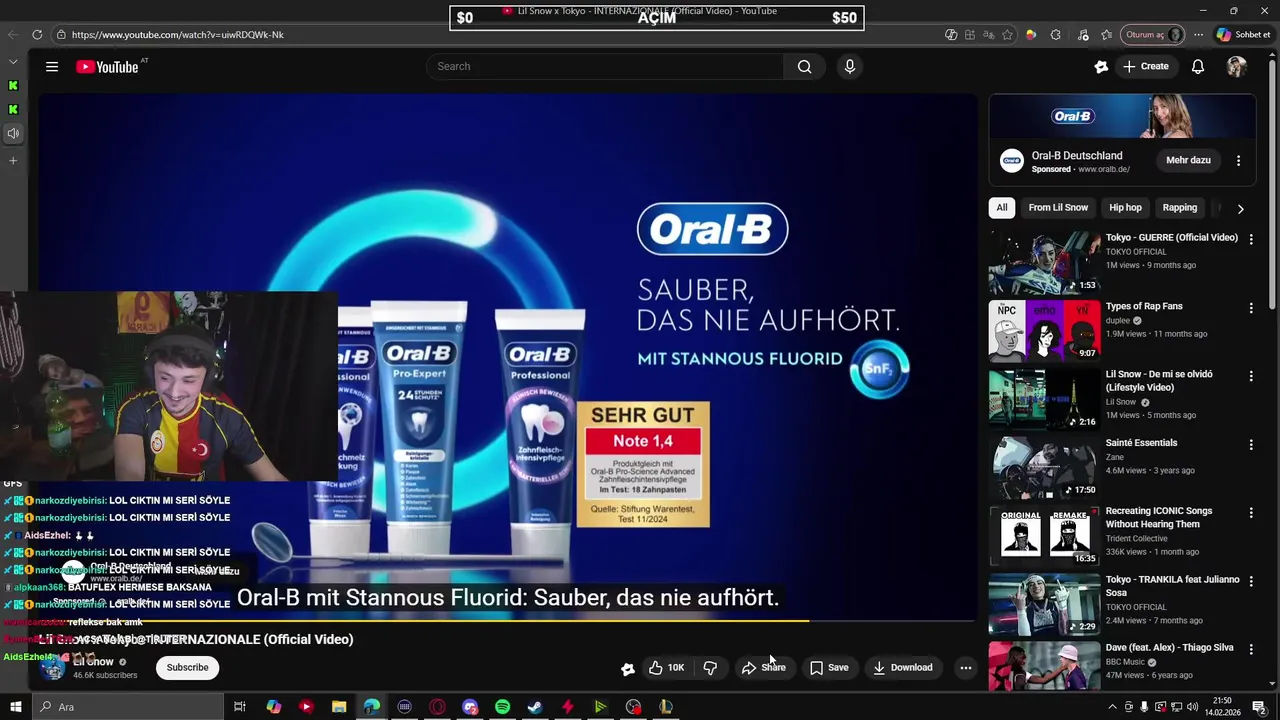Viewport: 1280px width, 720px height.
Task: Open Steam from the taskbar
Action: (535, 707)
